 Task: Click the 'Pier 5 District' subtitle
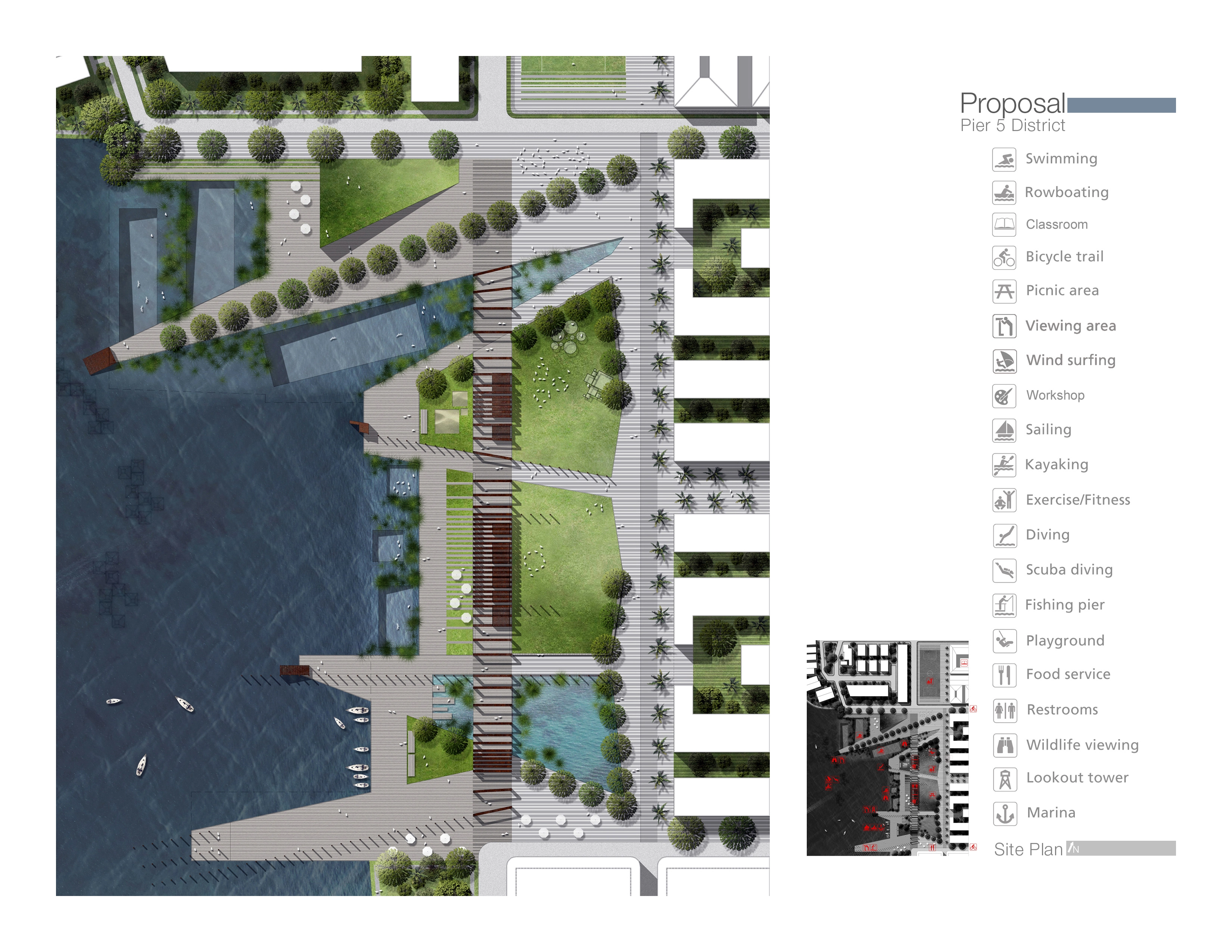pyautogui.click(x=1012, y=125)
